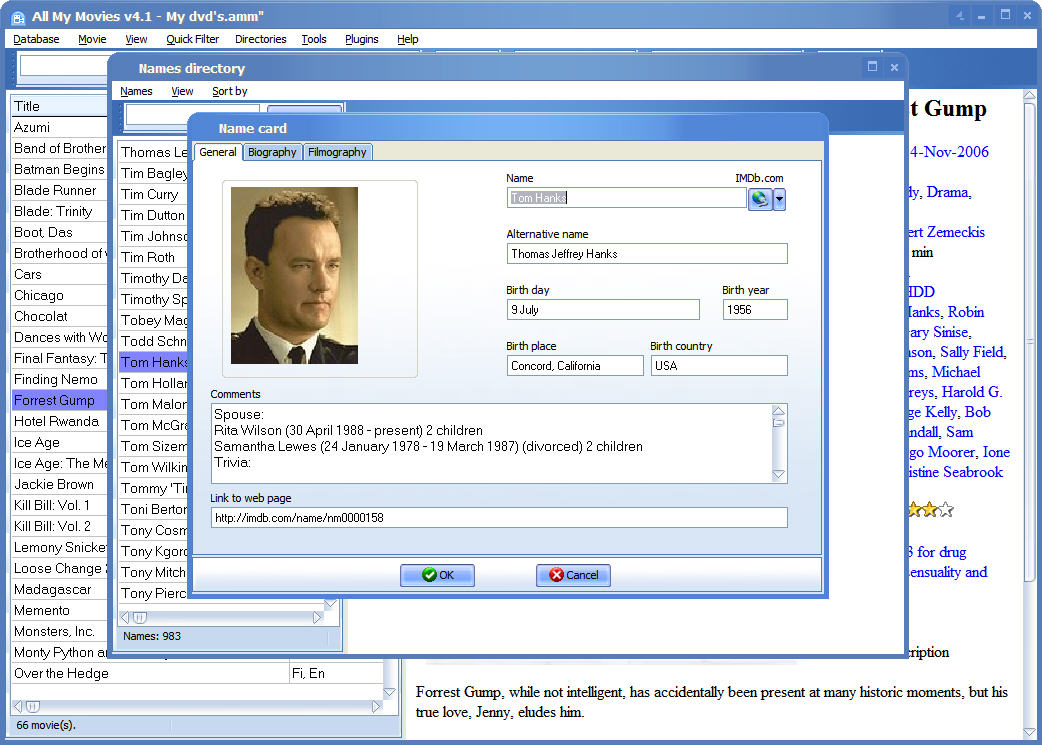
Task: Click the Cancel button
Action: pos(573,575)
